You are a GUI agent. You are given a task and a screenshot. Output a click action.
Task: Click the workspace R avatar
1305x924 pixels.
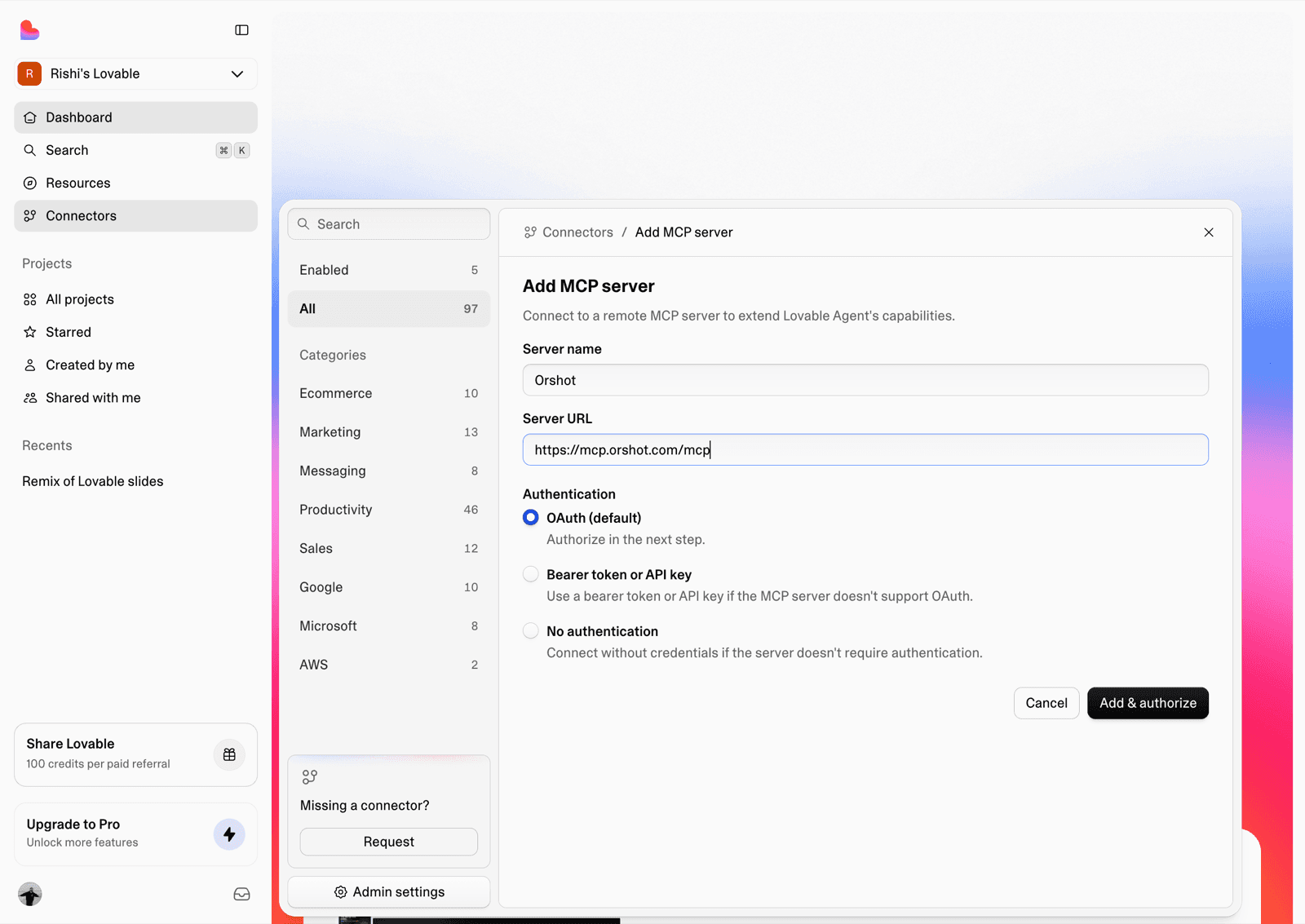(29, 73)
